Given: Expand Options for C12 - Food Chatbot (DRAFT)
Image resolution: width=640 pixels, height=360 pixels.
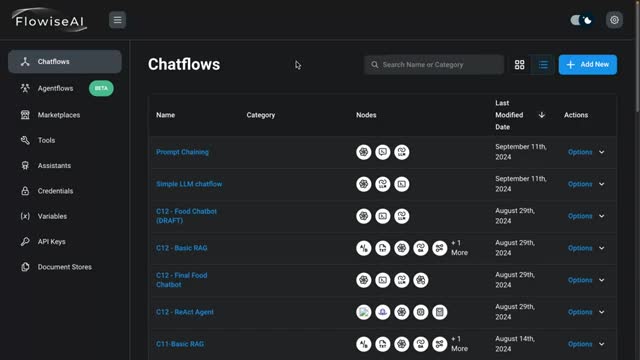Looking at the screenshot, I should click(x=586, y=216).
